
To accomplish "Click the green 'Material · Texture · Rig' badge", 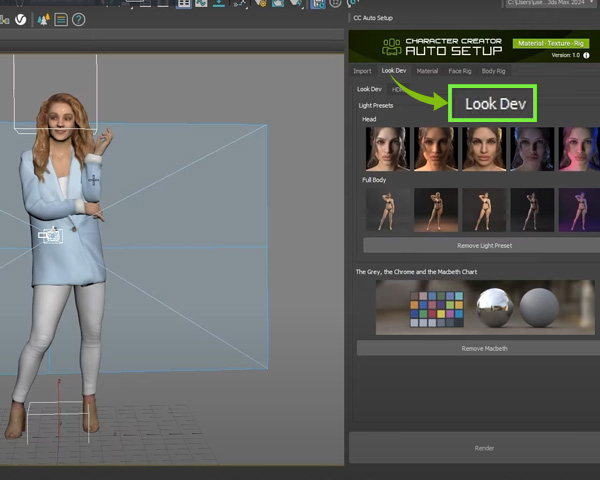I will click(x=551, y=44).
